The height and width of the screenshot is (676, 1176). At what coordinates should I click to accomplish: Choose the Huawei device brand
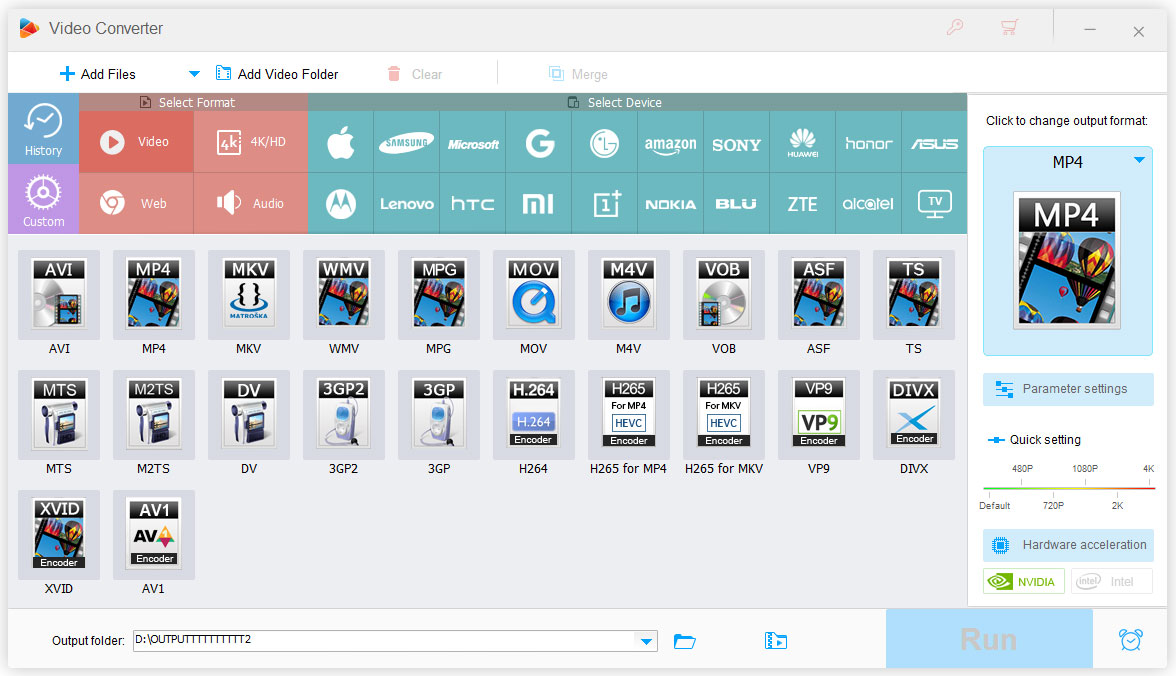802,142
